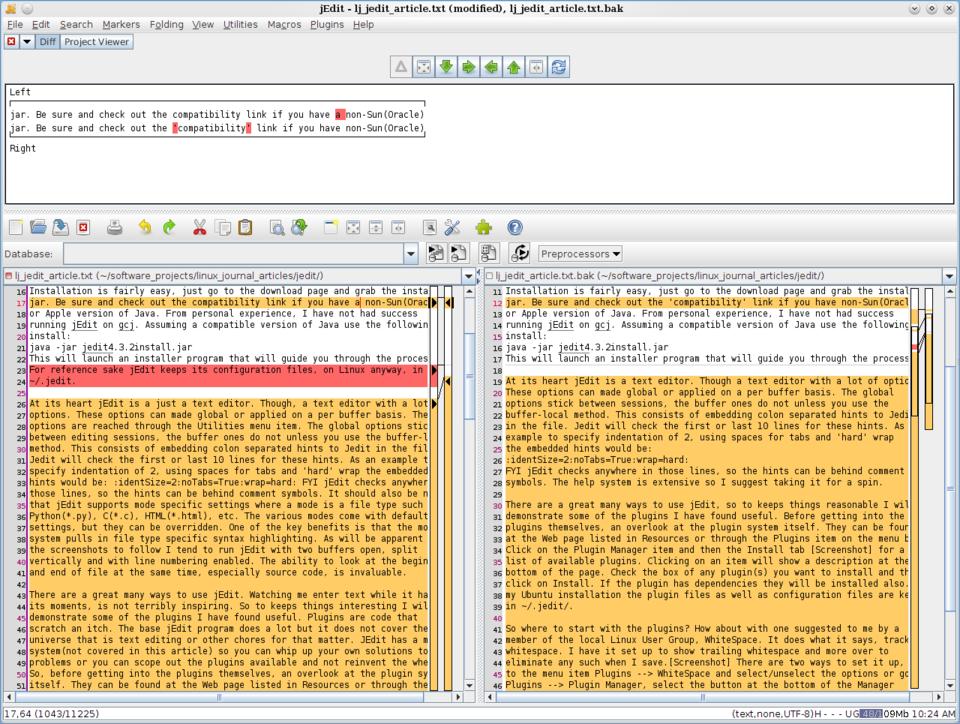Open the Plugin Manager puzzle icon
Screen dimensions: 960x724
tap(484, 228)
